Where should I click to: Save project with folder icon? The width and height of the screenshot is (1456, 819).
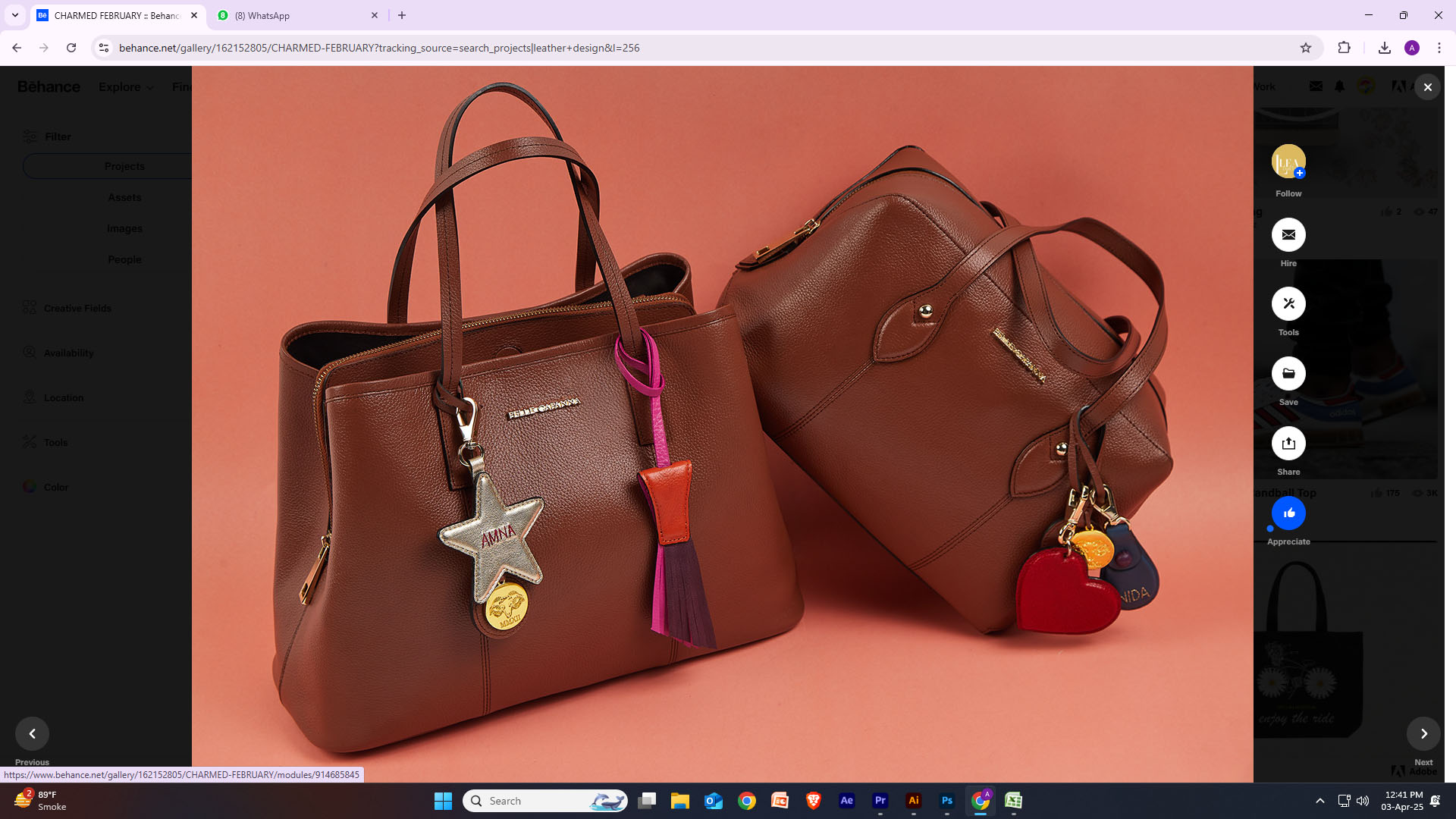[1288, 374]
